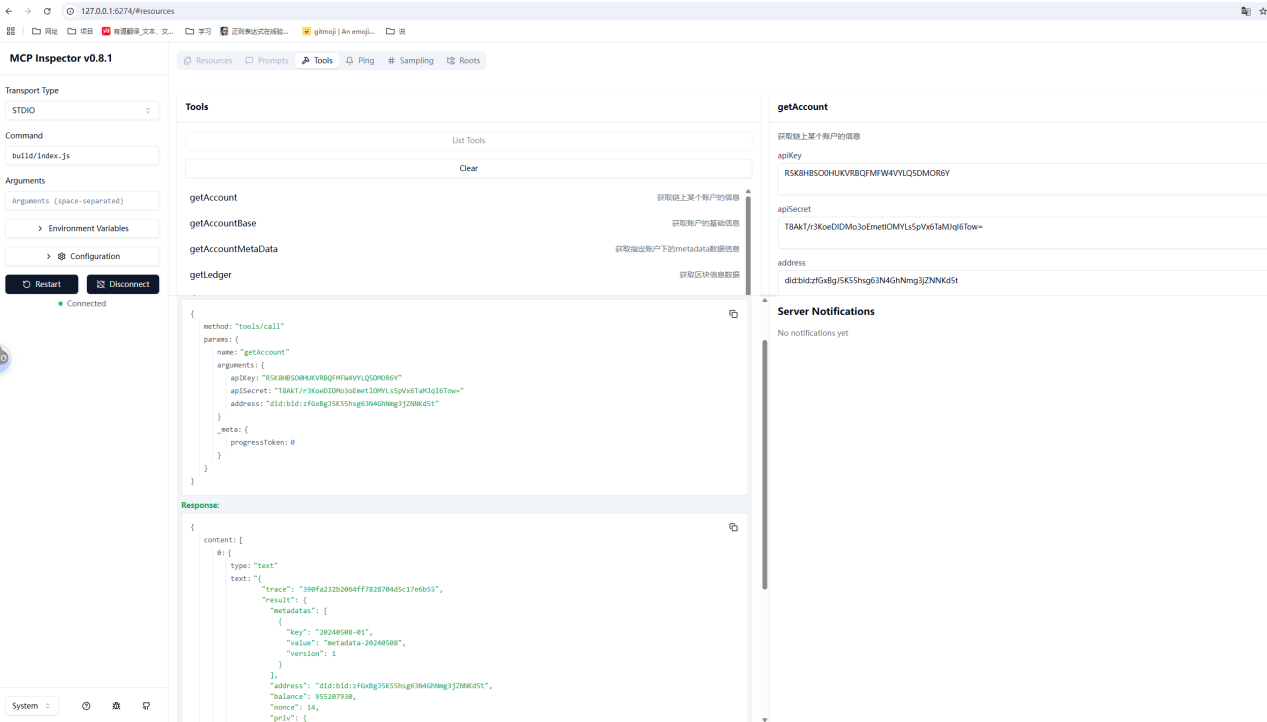Screen dimensions: 1267x722
Task: Click into the apiKey text field
Action: [1022, 179]
